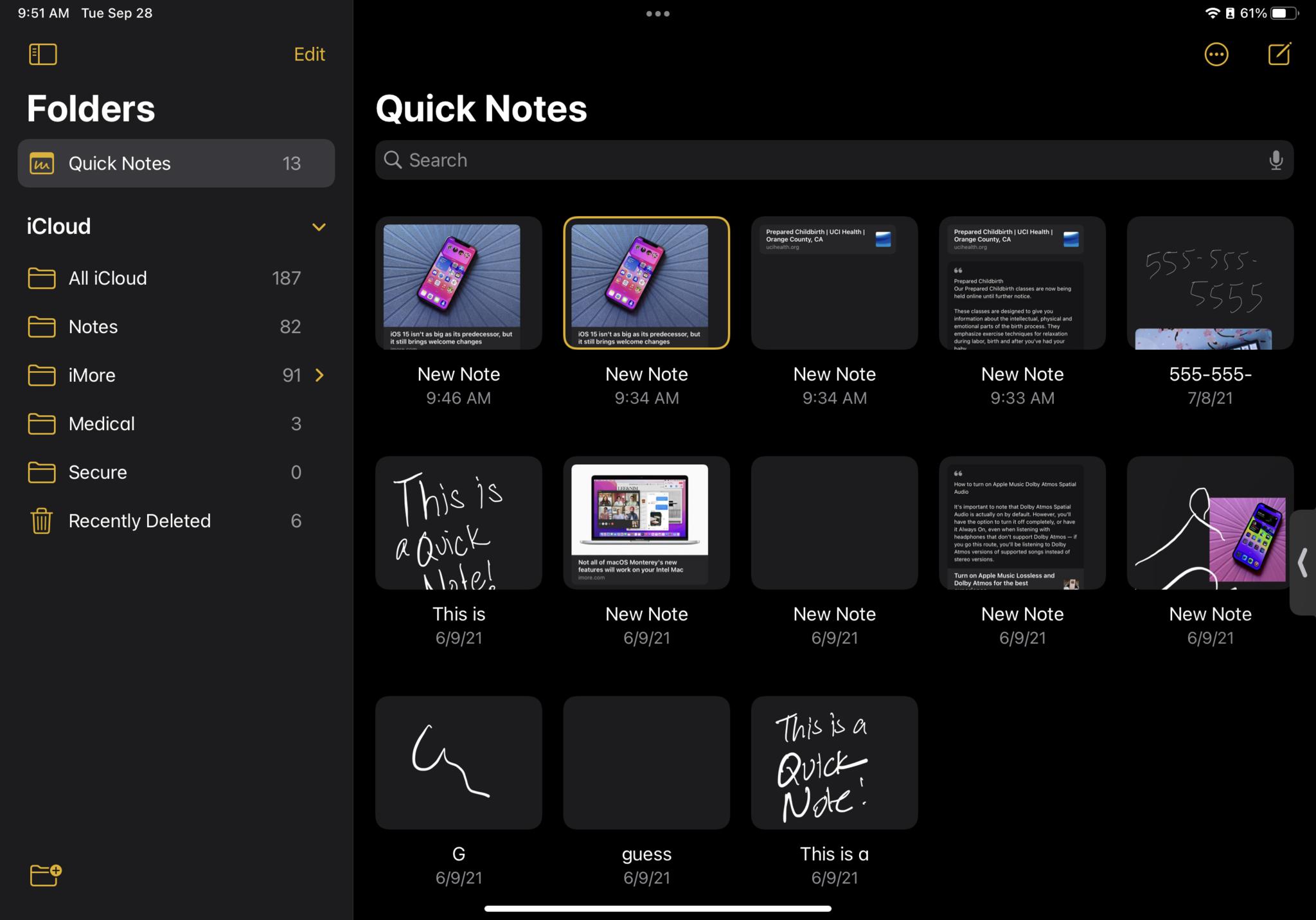This screenshot has width=1316, height=920.
Task: Open the Secure folder
Action: 176,472
